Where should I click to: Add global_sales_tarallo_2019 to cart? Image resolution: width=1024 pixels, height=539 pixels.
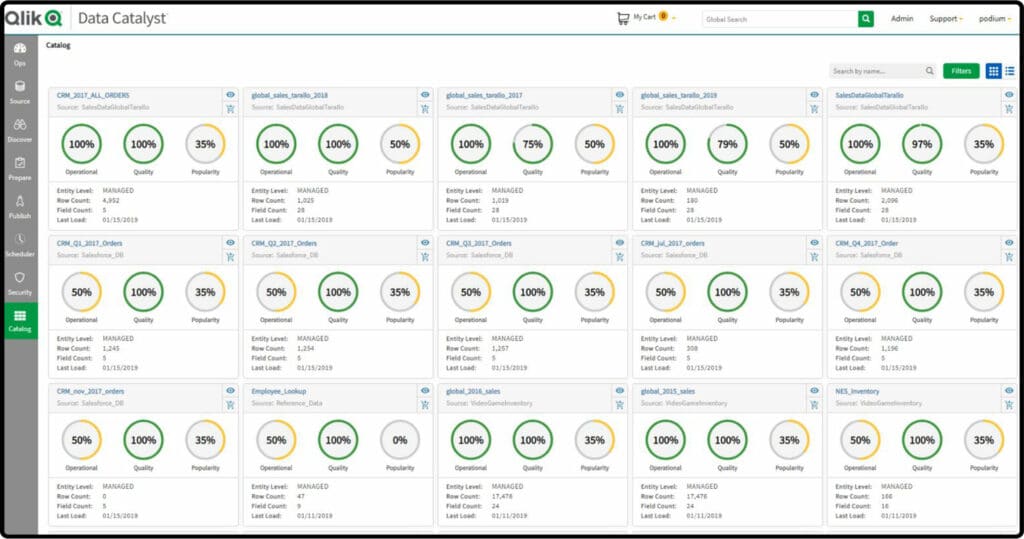pos(814,109)
